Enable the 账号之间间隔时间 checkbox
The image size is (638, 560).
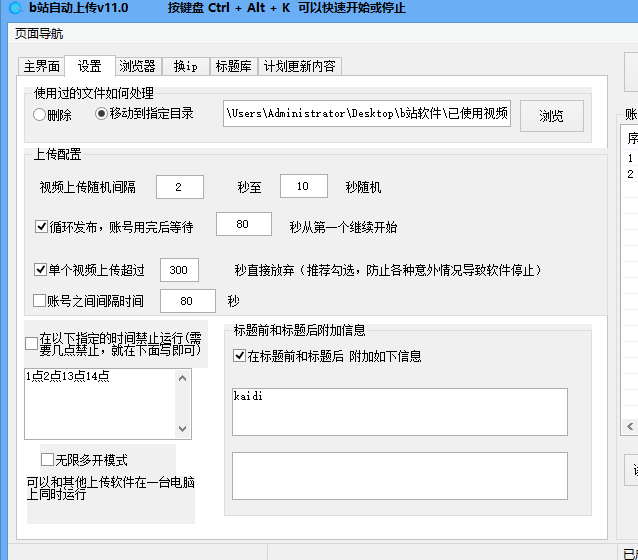[x=39, y=301]
